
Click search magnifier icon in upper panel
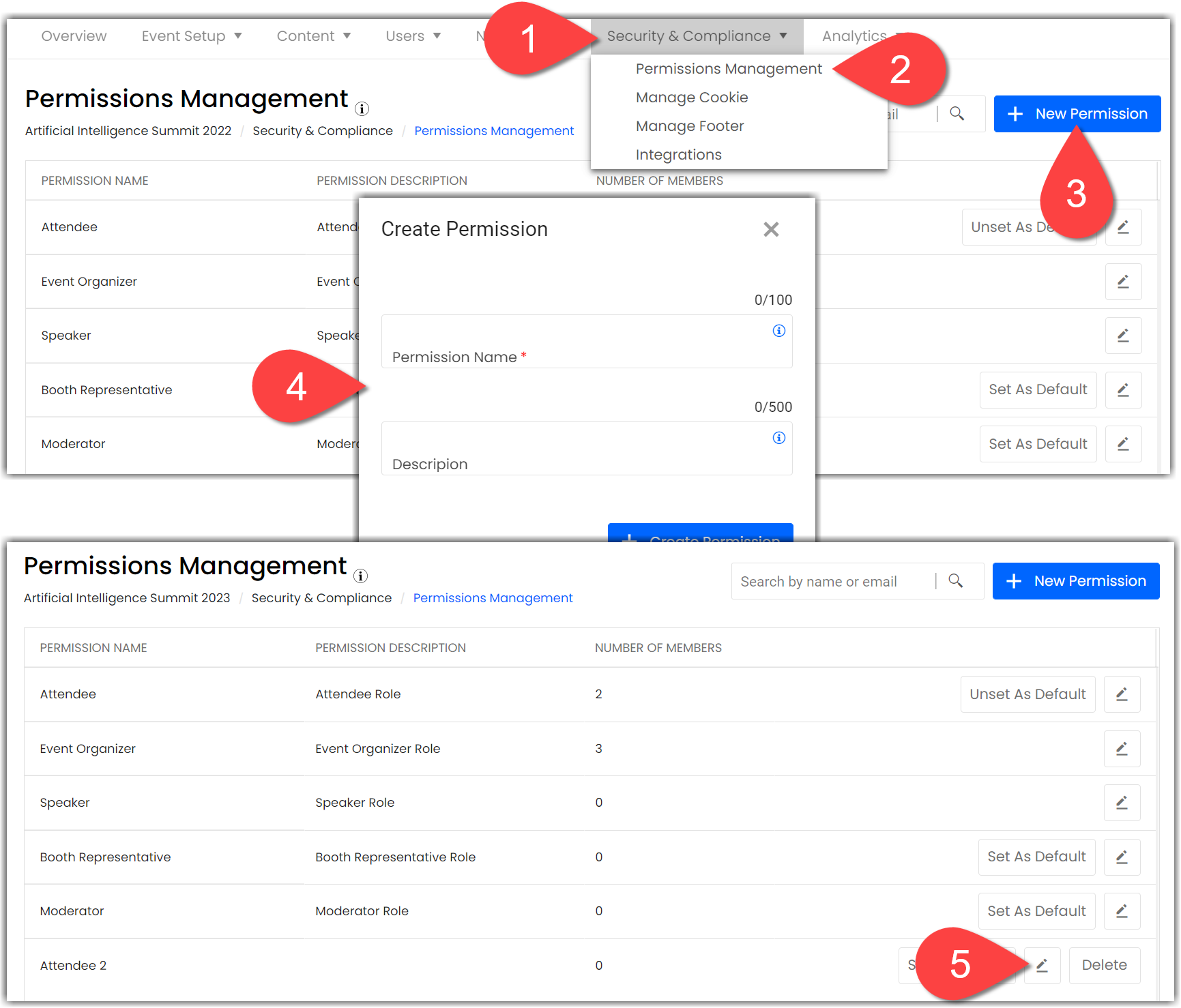tap(957, 114)
